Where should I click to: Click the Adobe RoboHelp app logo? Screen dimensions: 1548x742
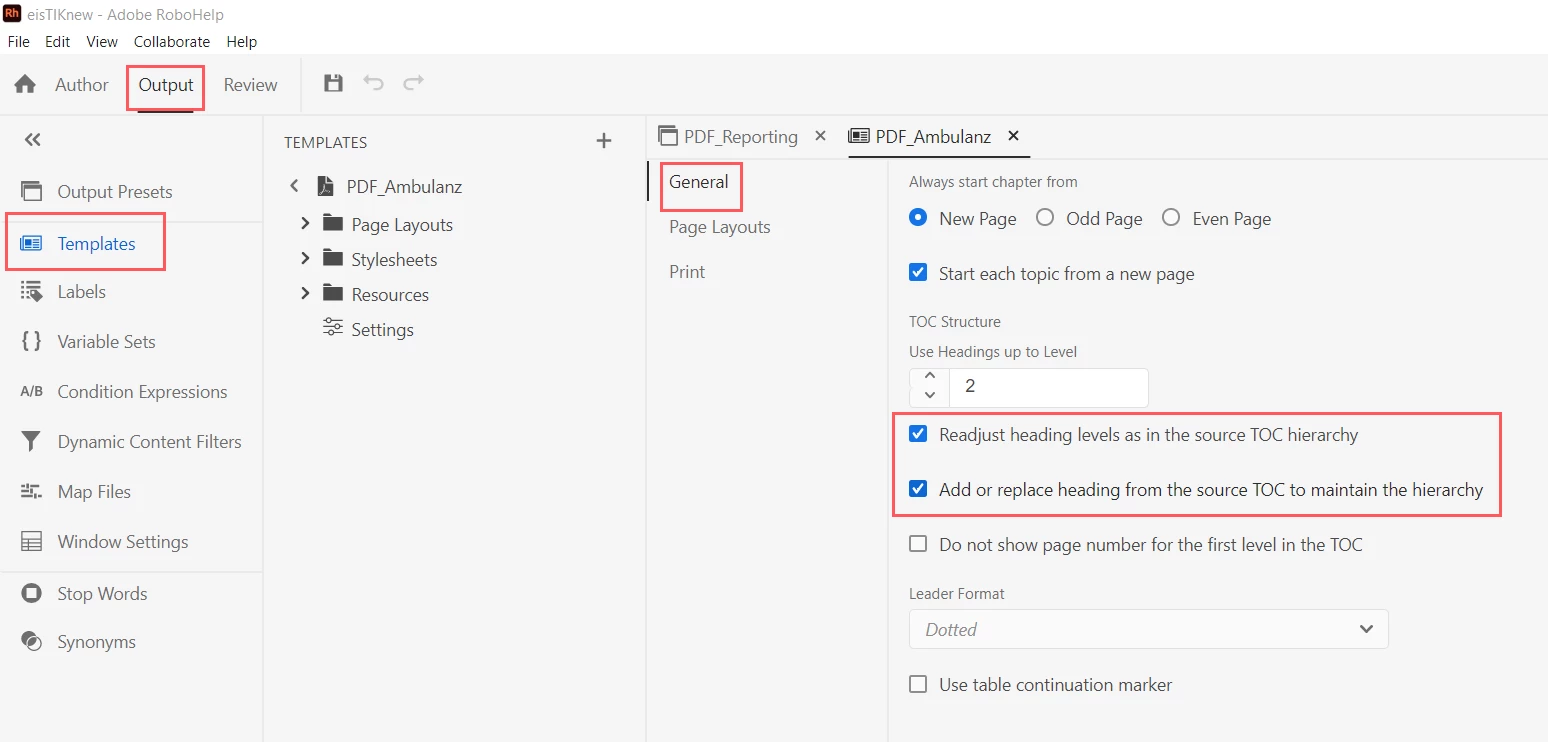point(13,14)
